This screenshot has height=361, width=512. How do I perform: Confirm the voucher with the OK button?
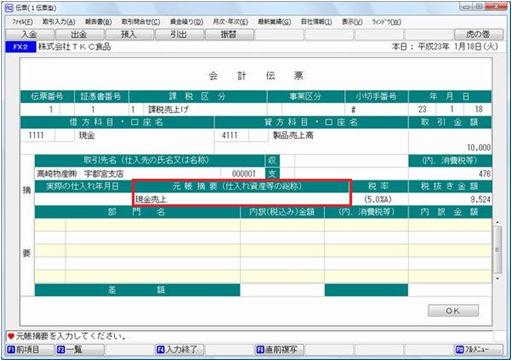(x=453, y=311)
